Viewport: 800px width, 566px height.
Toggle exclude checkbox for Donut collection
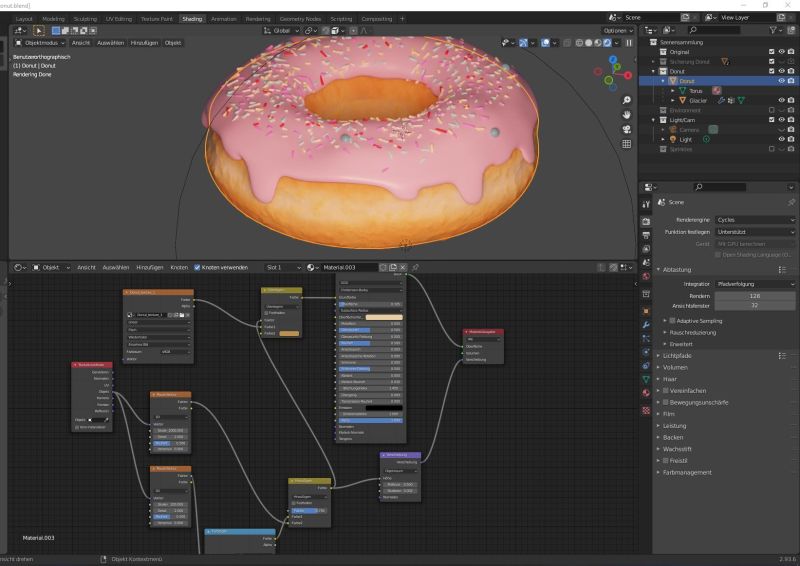pos(771,71)
